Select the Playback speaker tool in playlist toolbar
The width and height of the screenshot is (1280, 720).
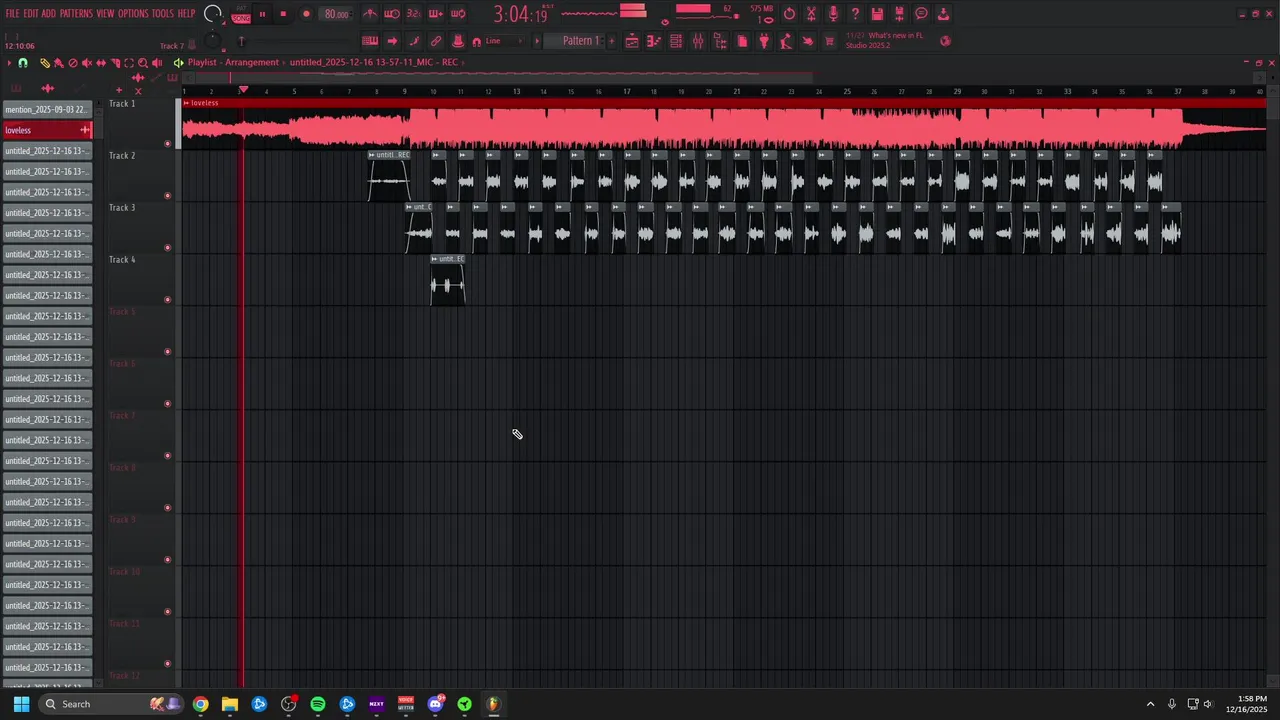(x=157, y=63)
